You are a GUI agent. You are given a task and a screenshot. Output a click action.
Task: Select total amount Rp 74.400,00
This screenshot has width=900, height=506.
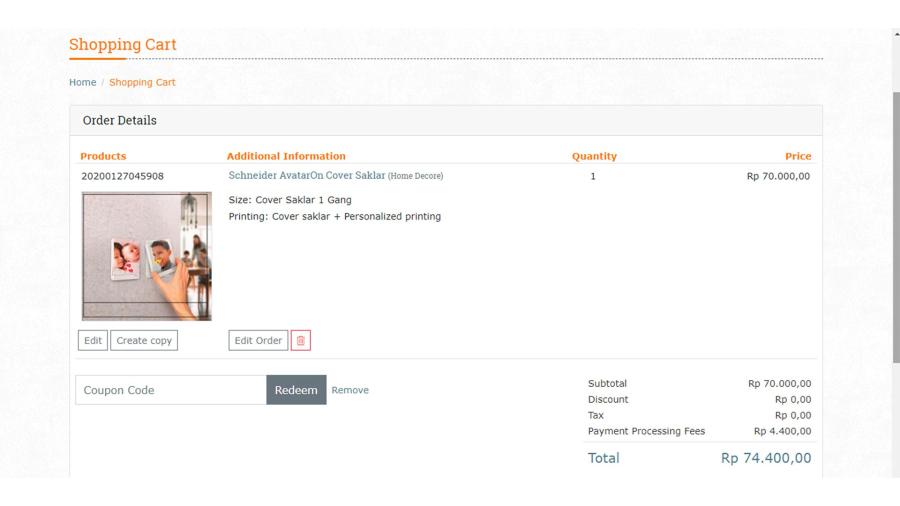click(x=766, y=458)
